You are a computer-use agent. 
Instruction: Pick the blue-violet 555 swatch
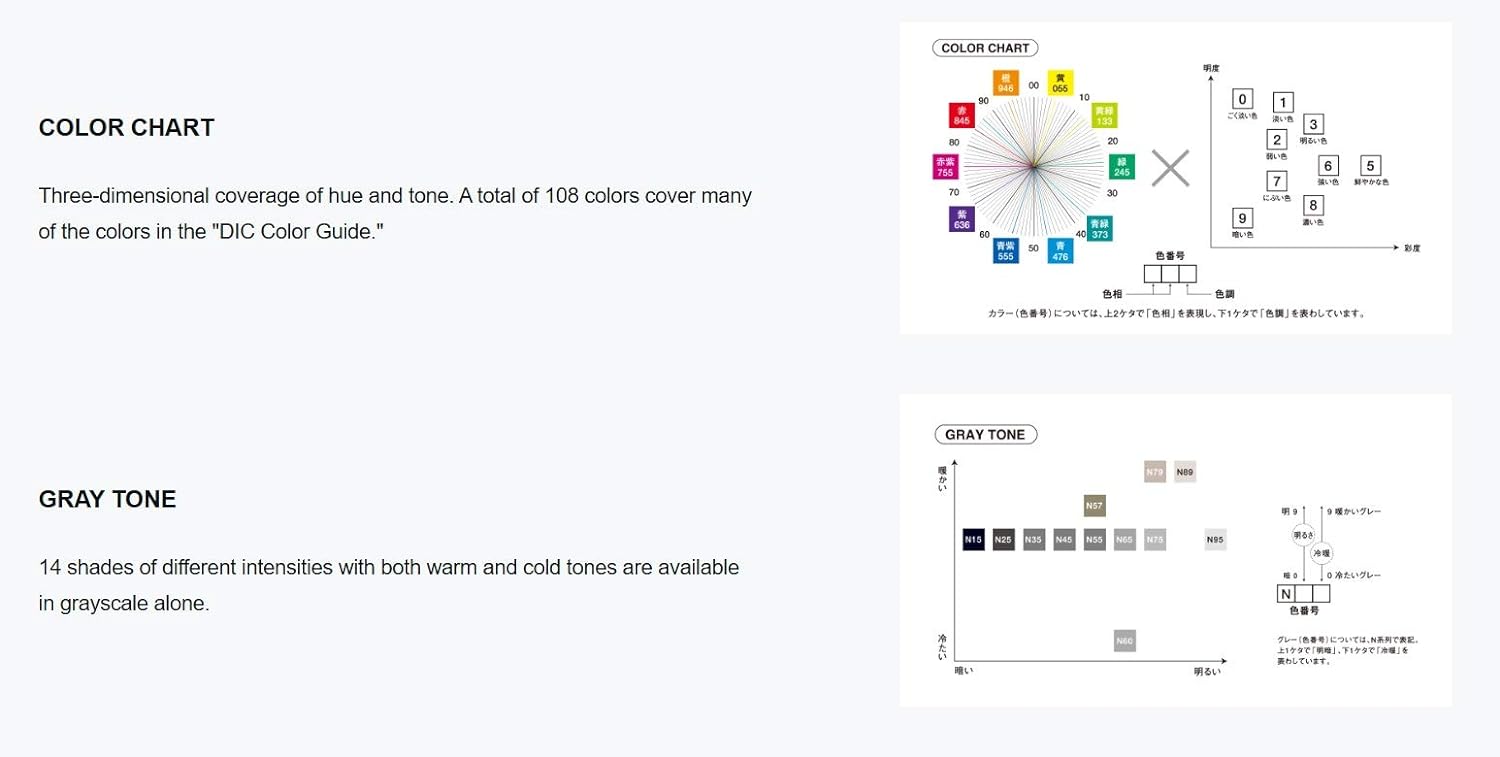(x=1006, y=251)
